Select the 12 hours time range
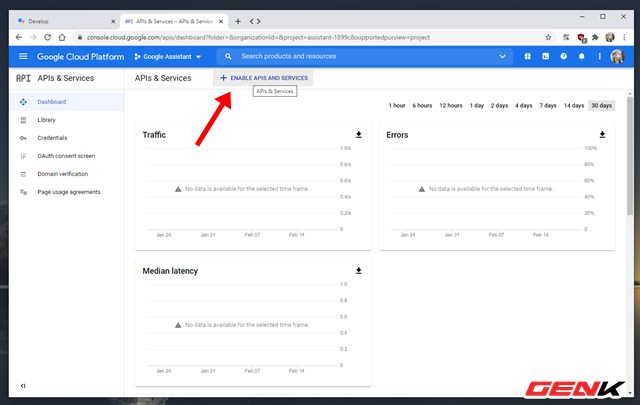This screenshot has width=640, height=405. pyautogui.click(x=451, y=106)
